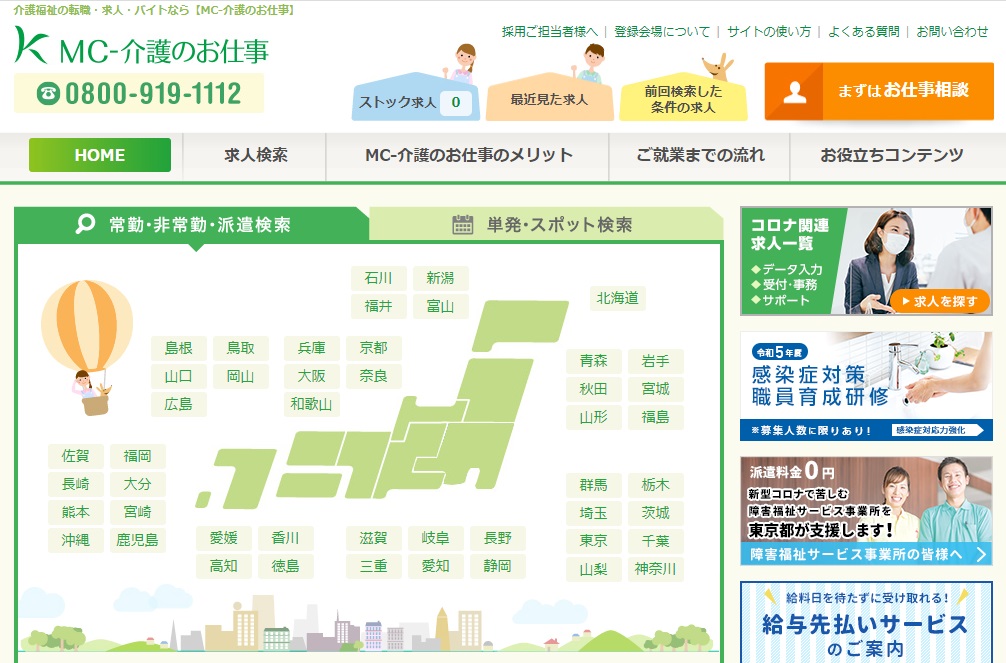The image size is (1006, 663).
Task: Choose 新潟 prefecture
Action: click(x=441, y=278)
